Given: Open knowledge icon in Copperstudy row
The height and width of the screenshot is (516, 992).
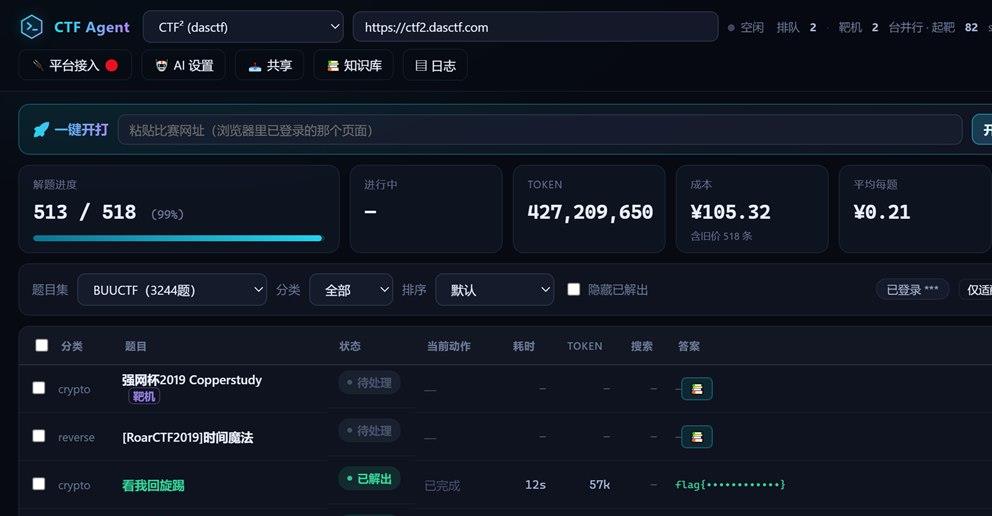Looking at the screenshot, I should pyautogui.click(x=697, y=389).
